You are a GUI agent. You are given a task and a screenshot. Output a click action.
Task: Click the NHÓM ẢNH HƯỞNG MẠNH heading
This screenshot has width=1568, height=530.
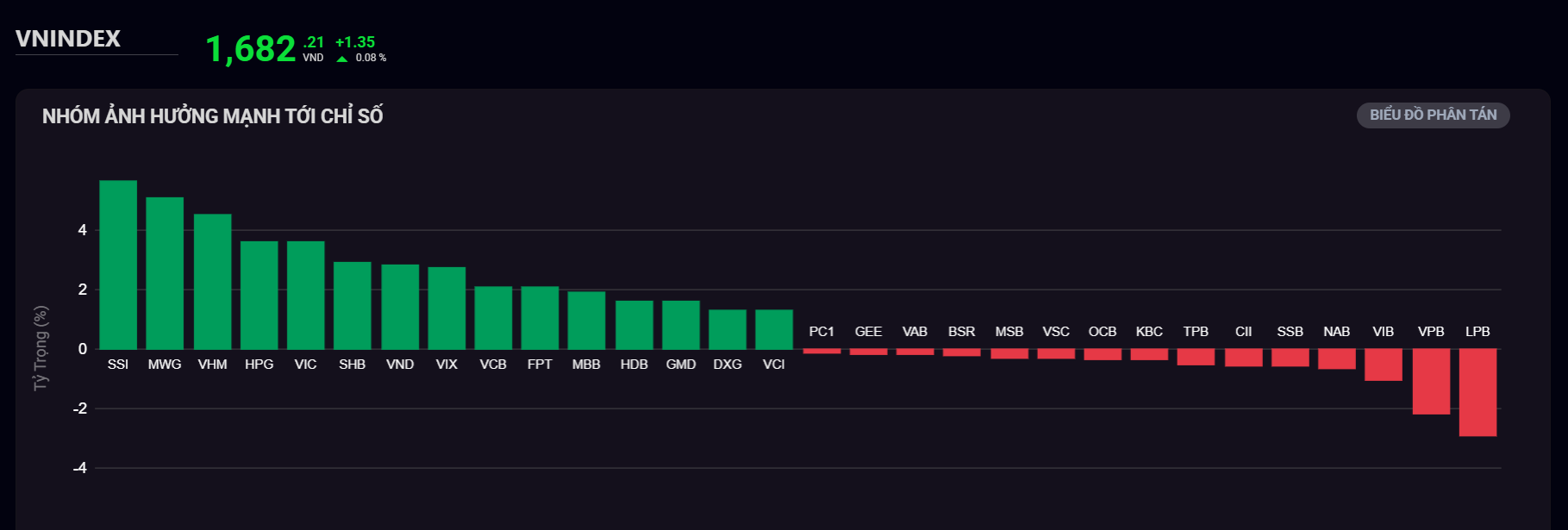point(213,116)
